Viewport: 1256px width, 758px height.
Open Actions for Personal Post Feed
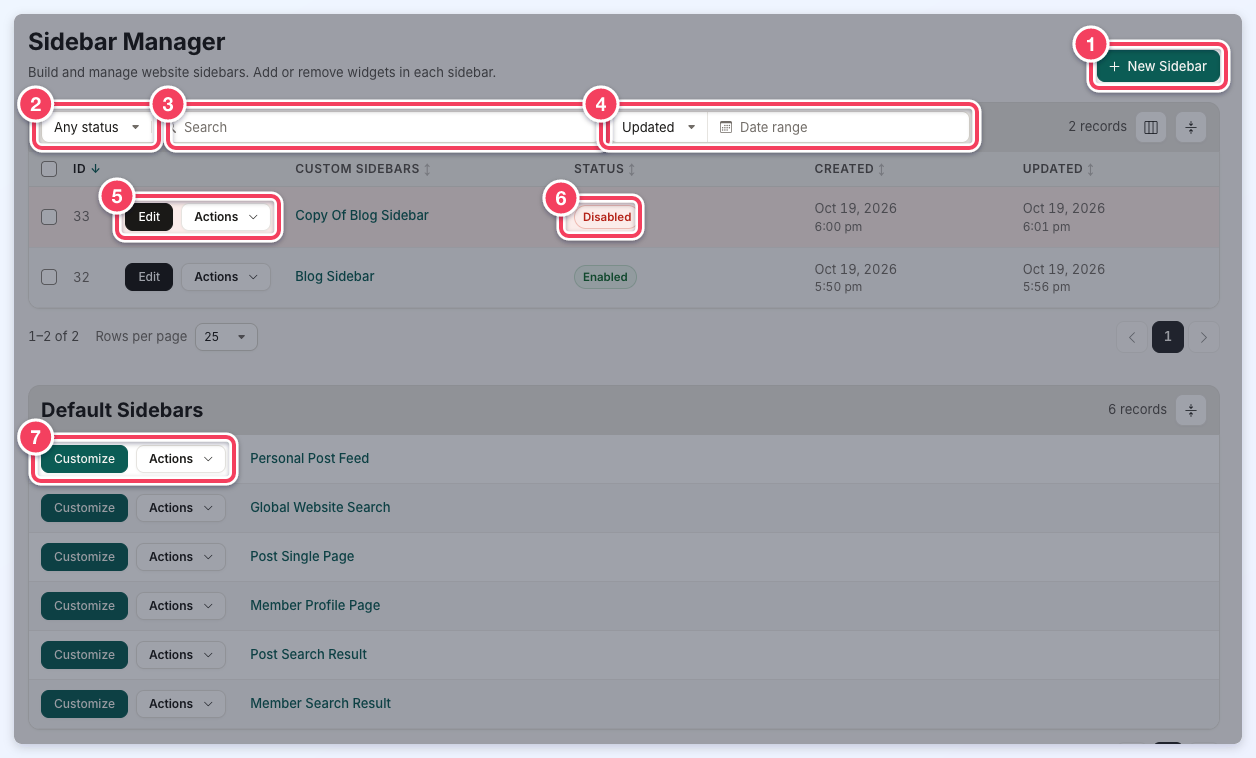click(181, 459)
